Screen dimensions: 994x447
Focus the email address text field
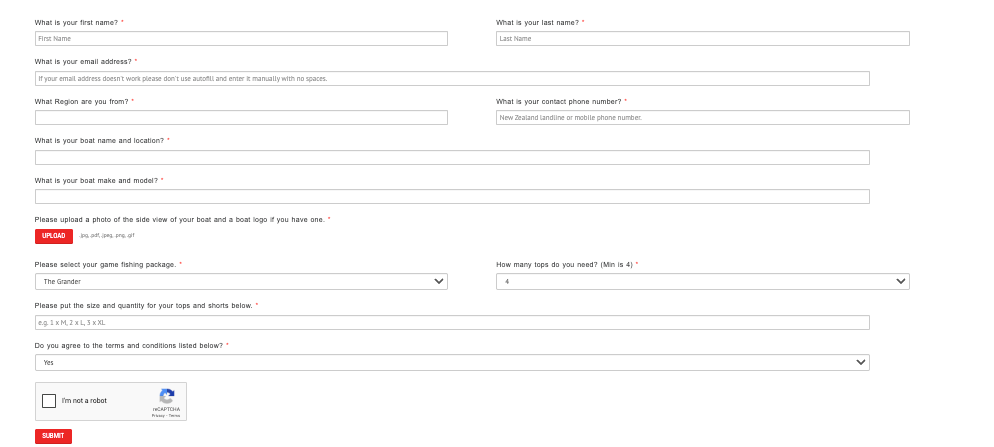[x=452, y=79]
